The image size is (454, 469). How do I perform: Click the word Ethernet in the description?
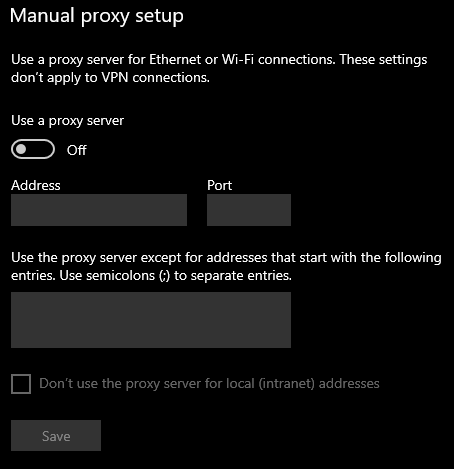[x=175, y=60]
